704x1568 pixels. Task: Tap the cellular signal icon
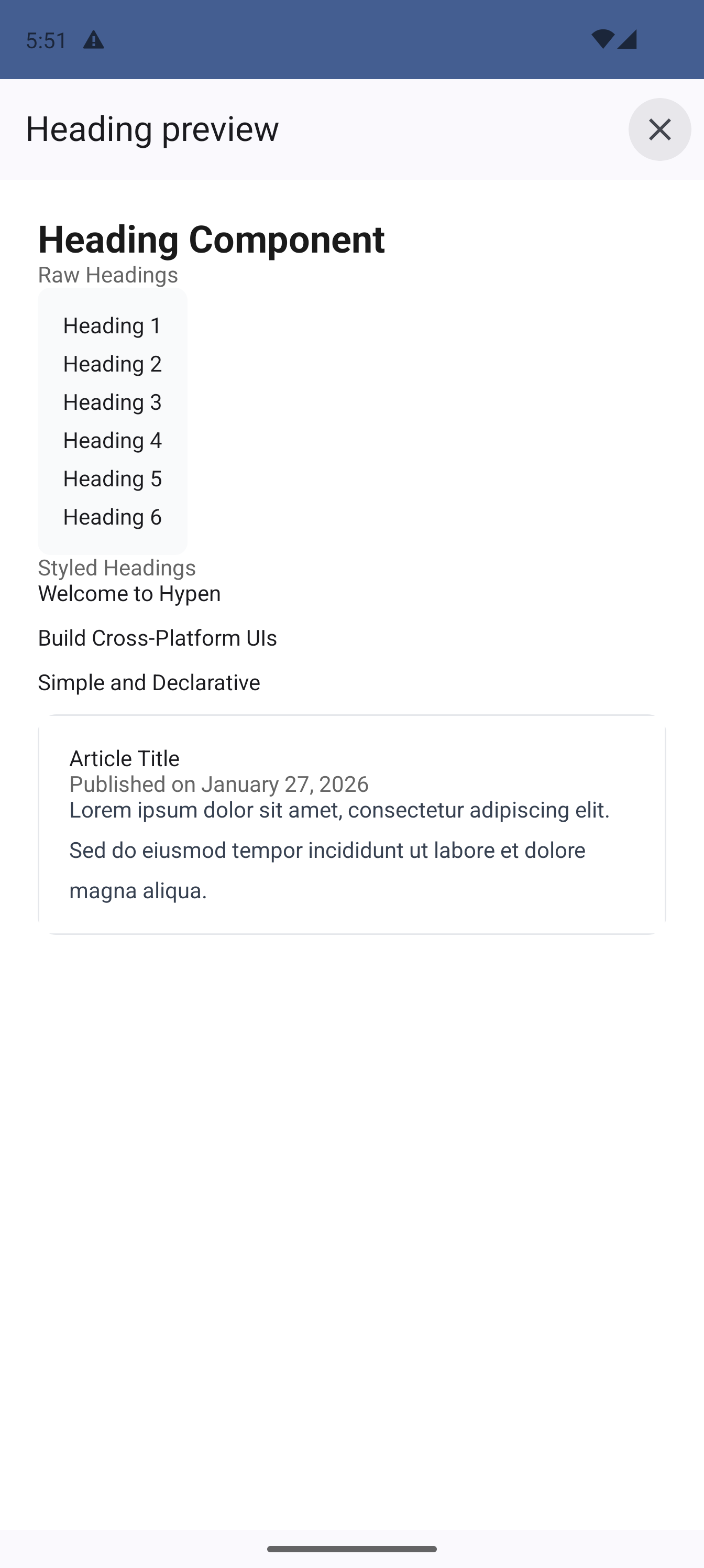click(x=626, y=39)
